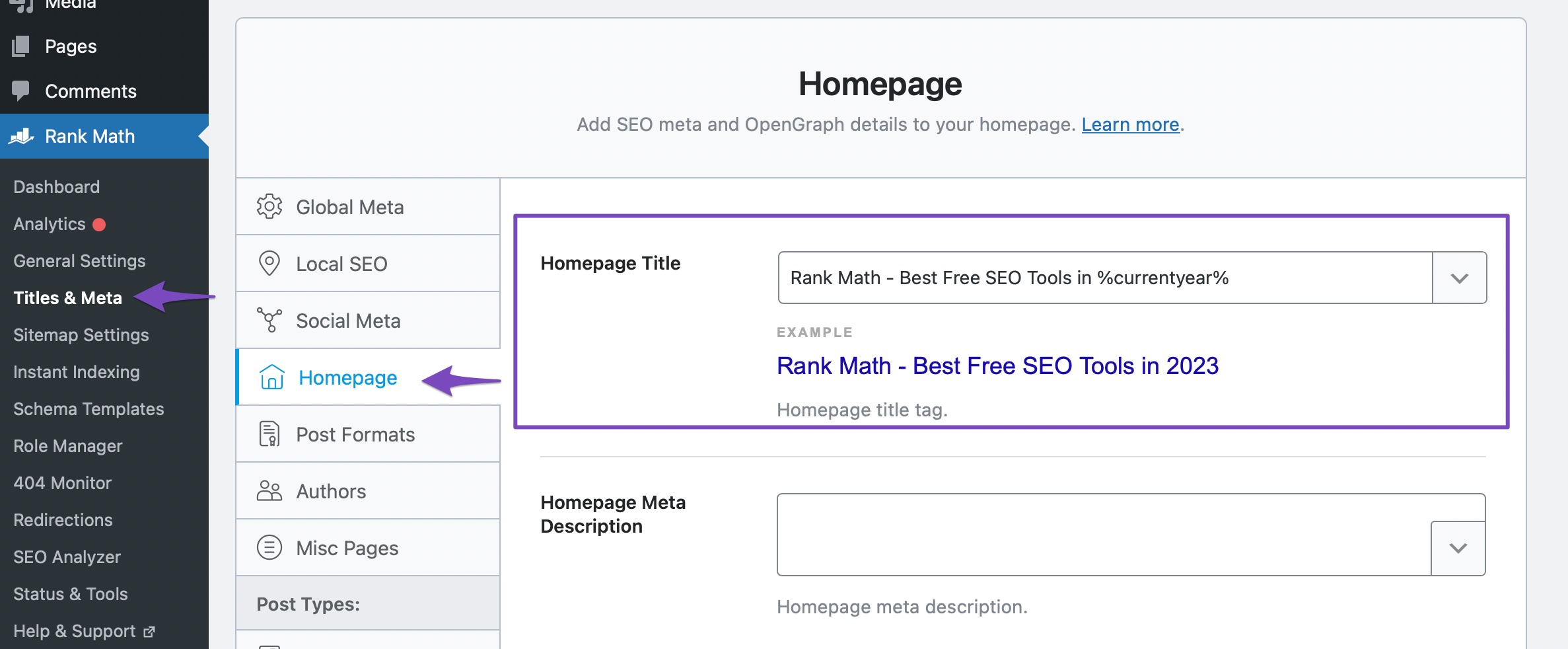Switch to the Local SEO tab
The height and width of the screenshot is (649, 1568).
click(368, 264)
